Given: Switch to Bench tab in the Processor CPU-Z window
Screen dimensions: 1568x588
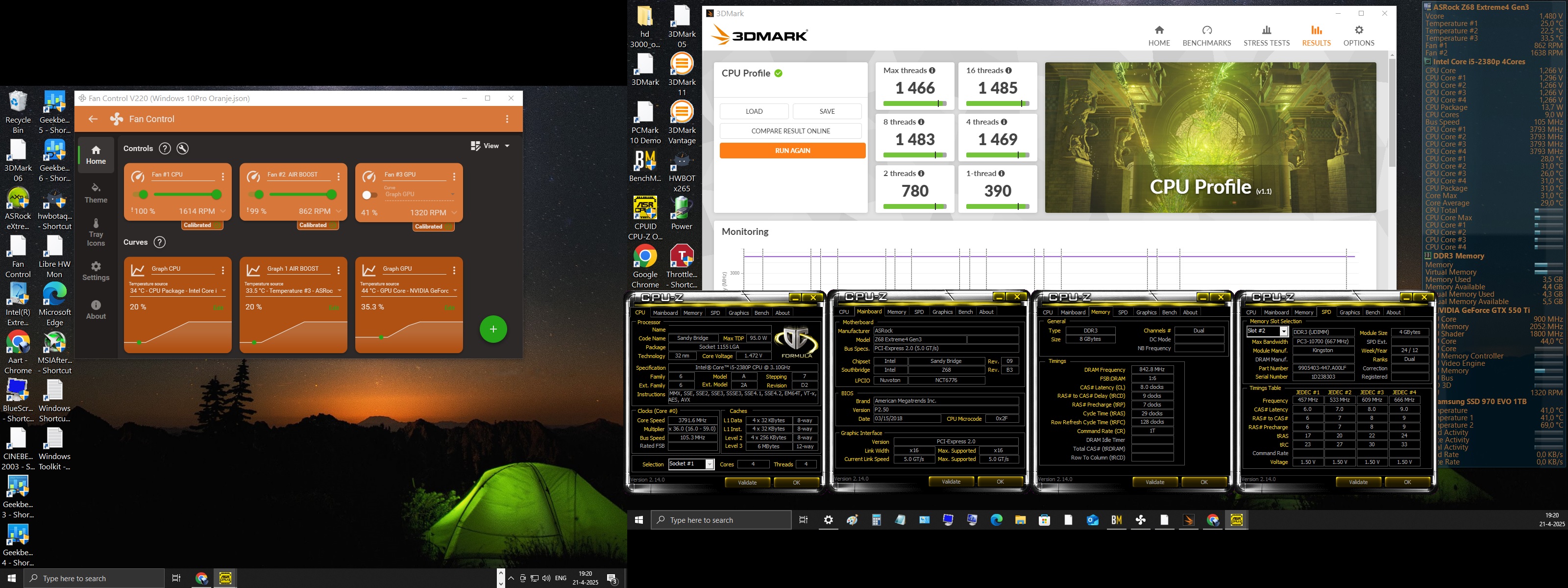Looking at the screenshot, I should tap(761, 312).
